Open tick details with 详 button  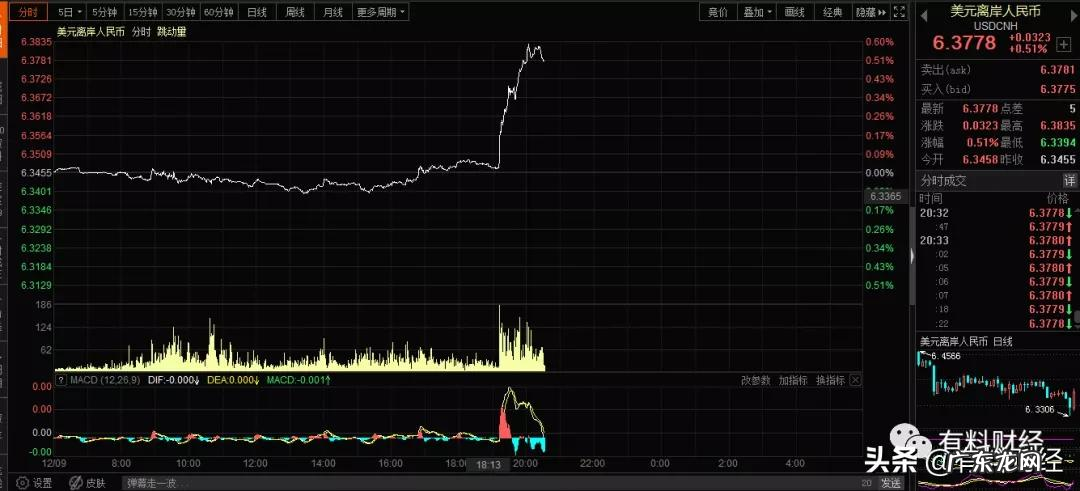pos(1070,180)
